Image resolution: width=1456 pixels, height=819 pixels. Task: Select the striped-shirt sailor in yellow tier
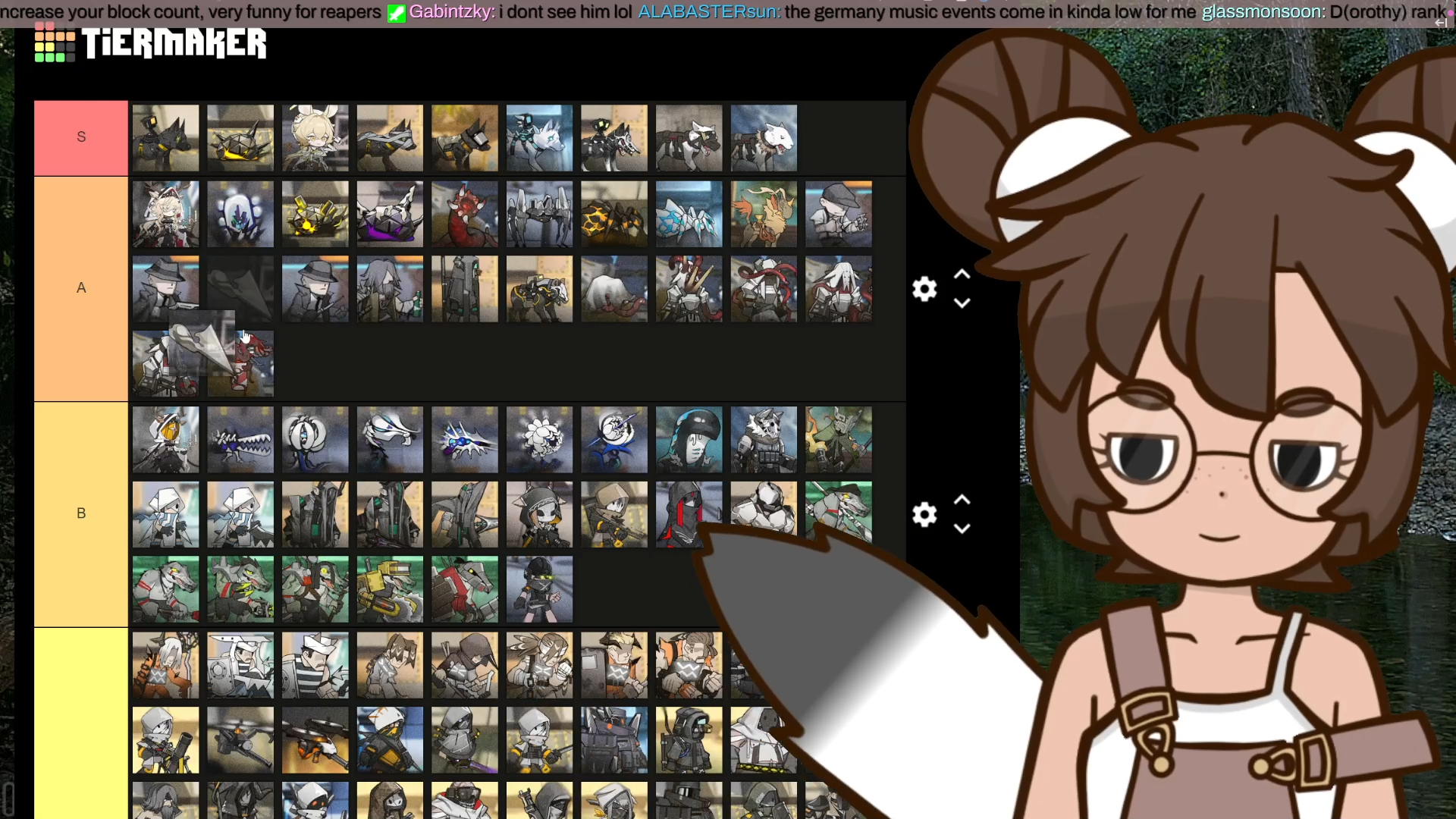[315, 665]
